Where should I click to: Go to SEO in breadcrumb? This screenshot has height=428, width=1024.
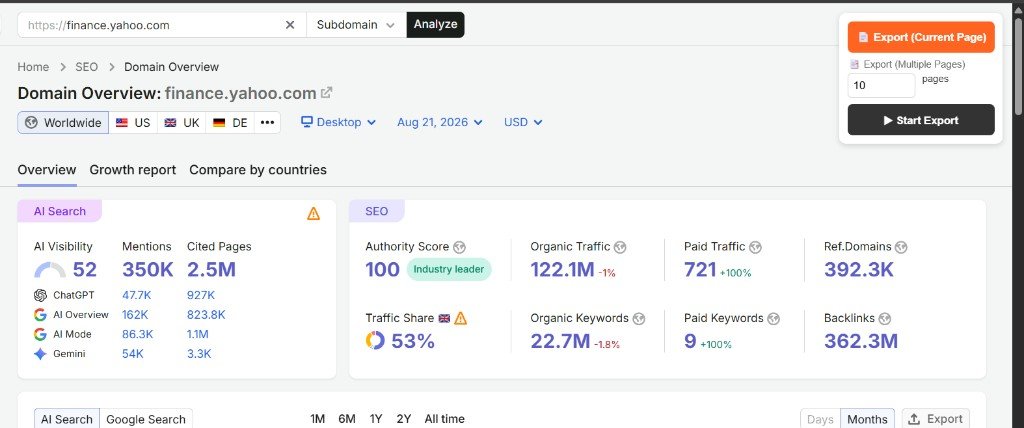pos(86,67)
